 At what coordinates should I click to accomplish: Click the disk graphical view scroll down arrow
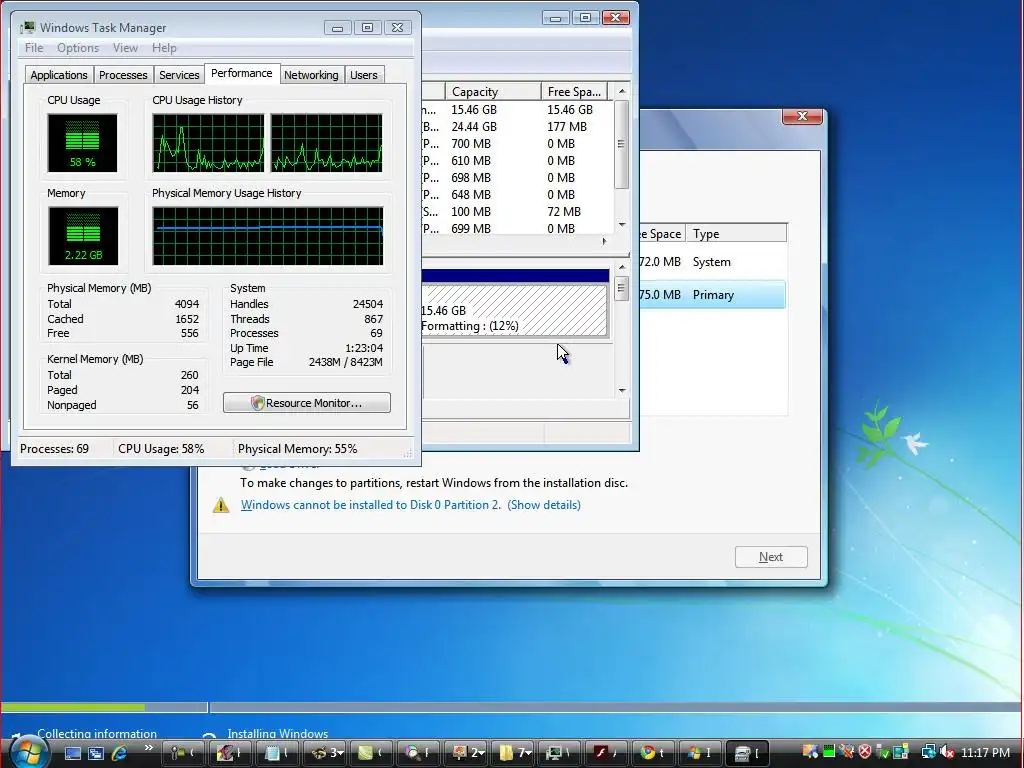(x=622, y=391)
